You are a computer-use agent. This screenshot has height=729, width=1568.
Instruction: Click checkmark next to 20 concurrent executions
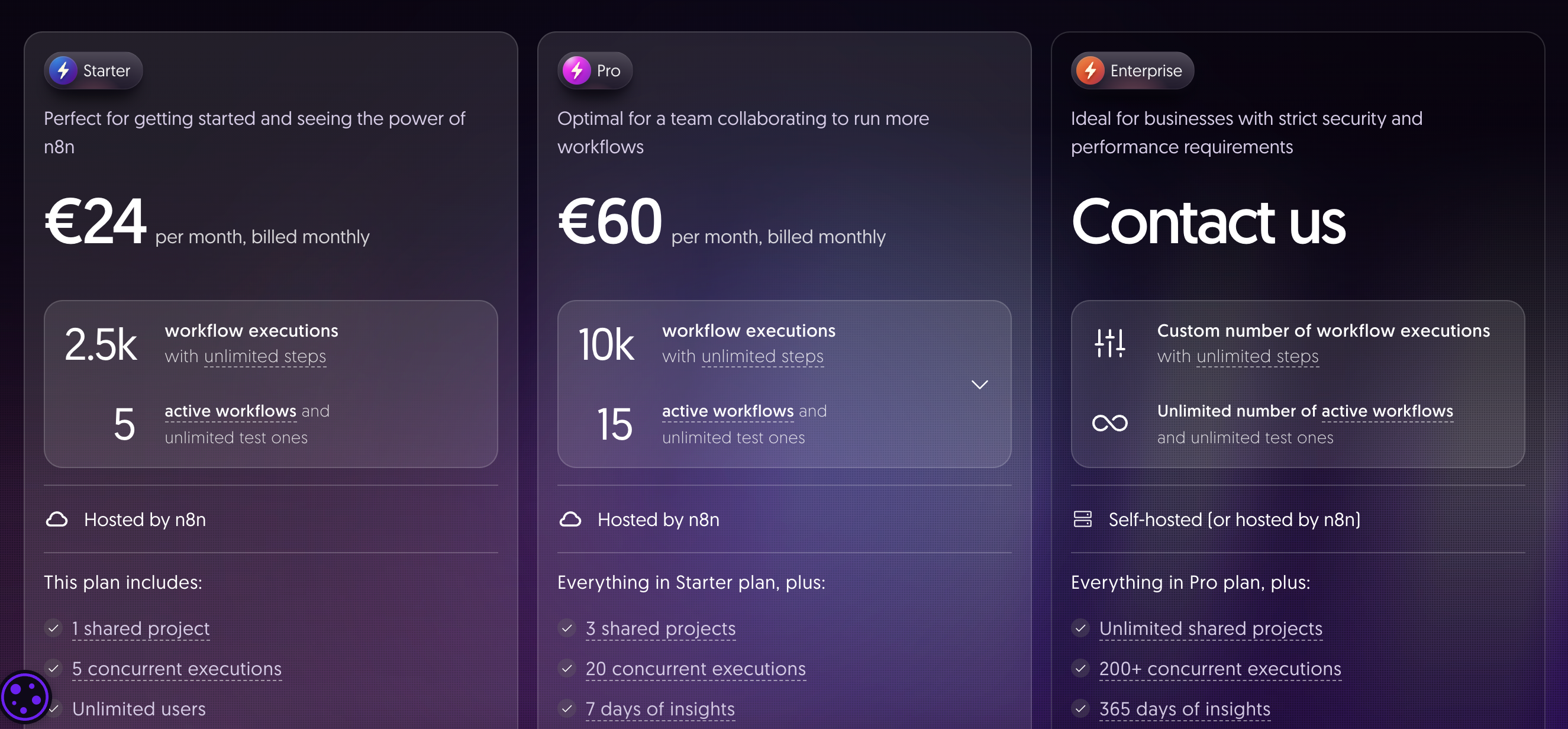pyautogui.click(x=567, y=668)
